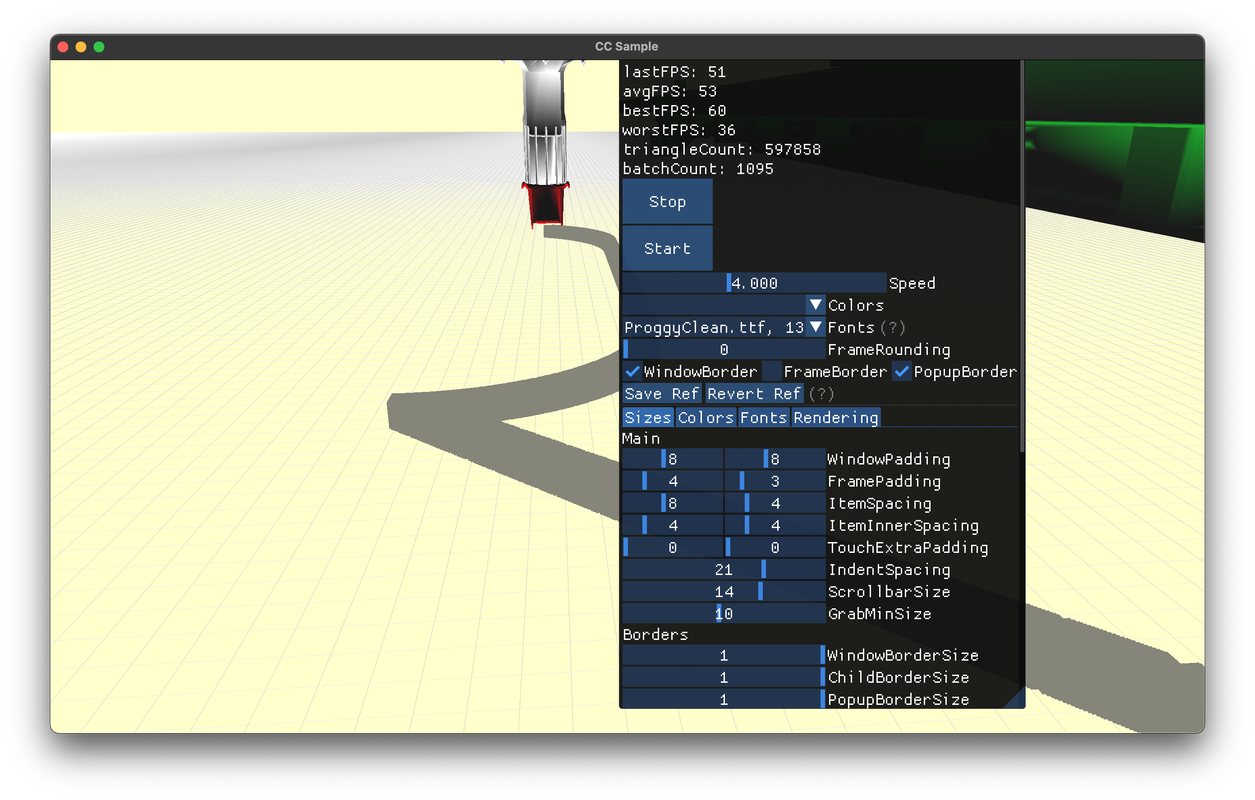The image size is (1255, 800).
Task: Click the panel's vertical scrollbar
Action: pos(1021,256)
